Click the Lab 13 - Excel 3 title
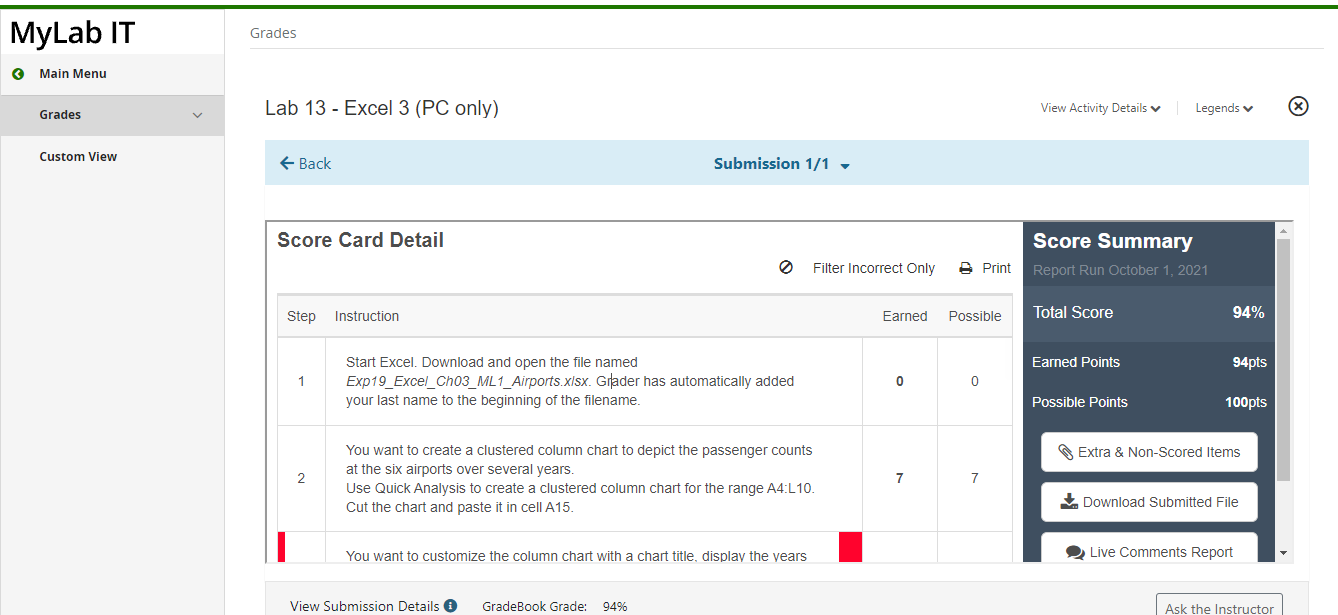 pyautogui.click(x=382, y=108)
